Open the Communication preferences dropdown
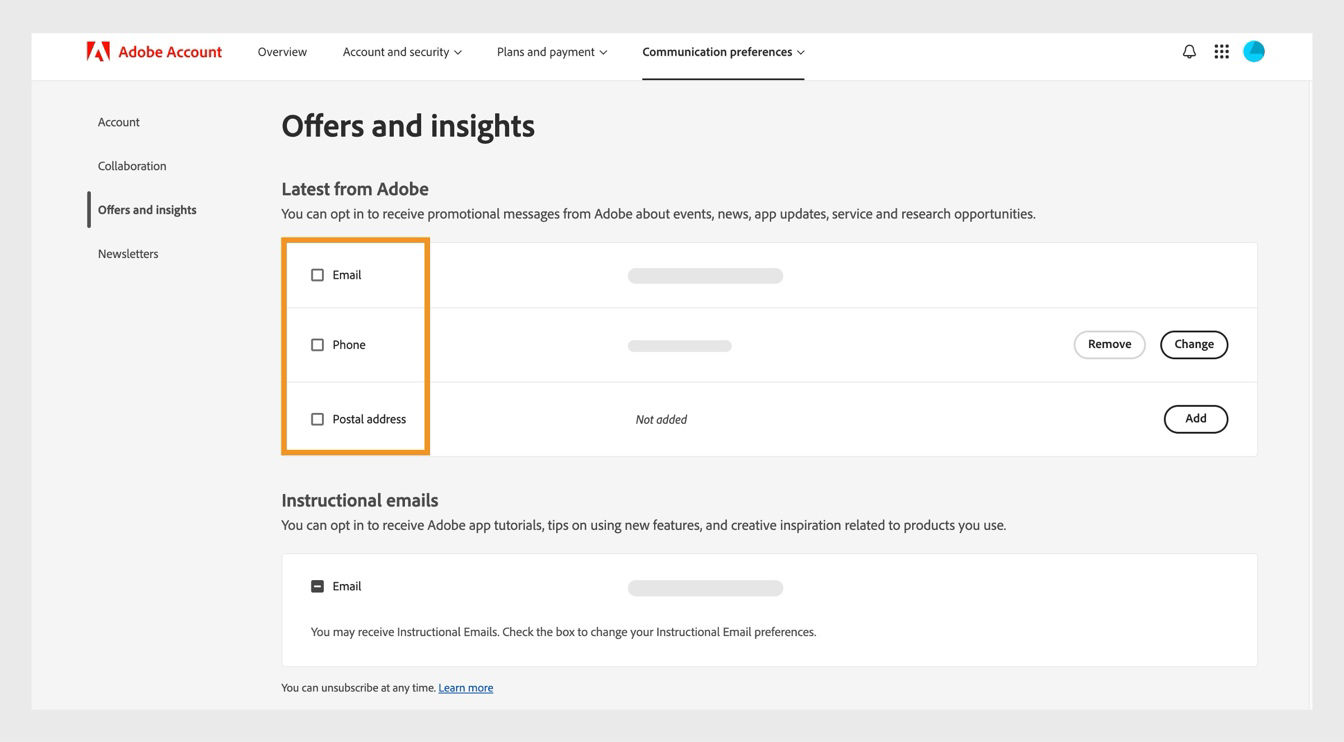This screenshot has height=742, width=1344. [x=722, y=51]
